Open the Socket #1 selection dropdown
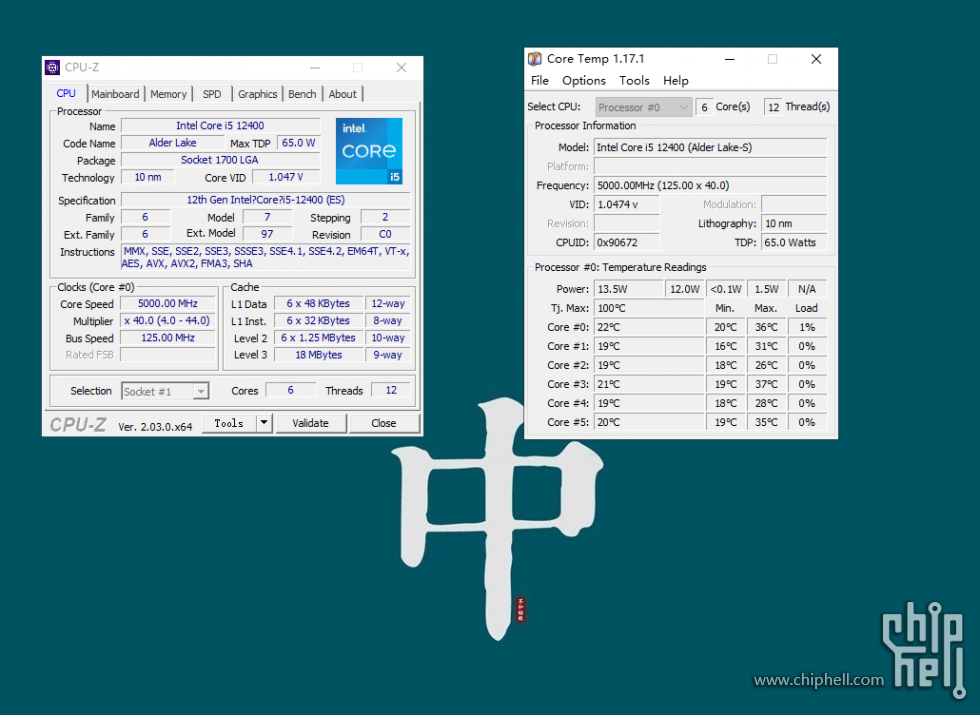This screenshot has width=980, height=715. [165, 391]
